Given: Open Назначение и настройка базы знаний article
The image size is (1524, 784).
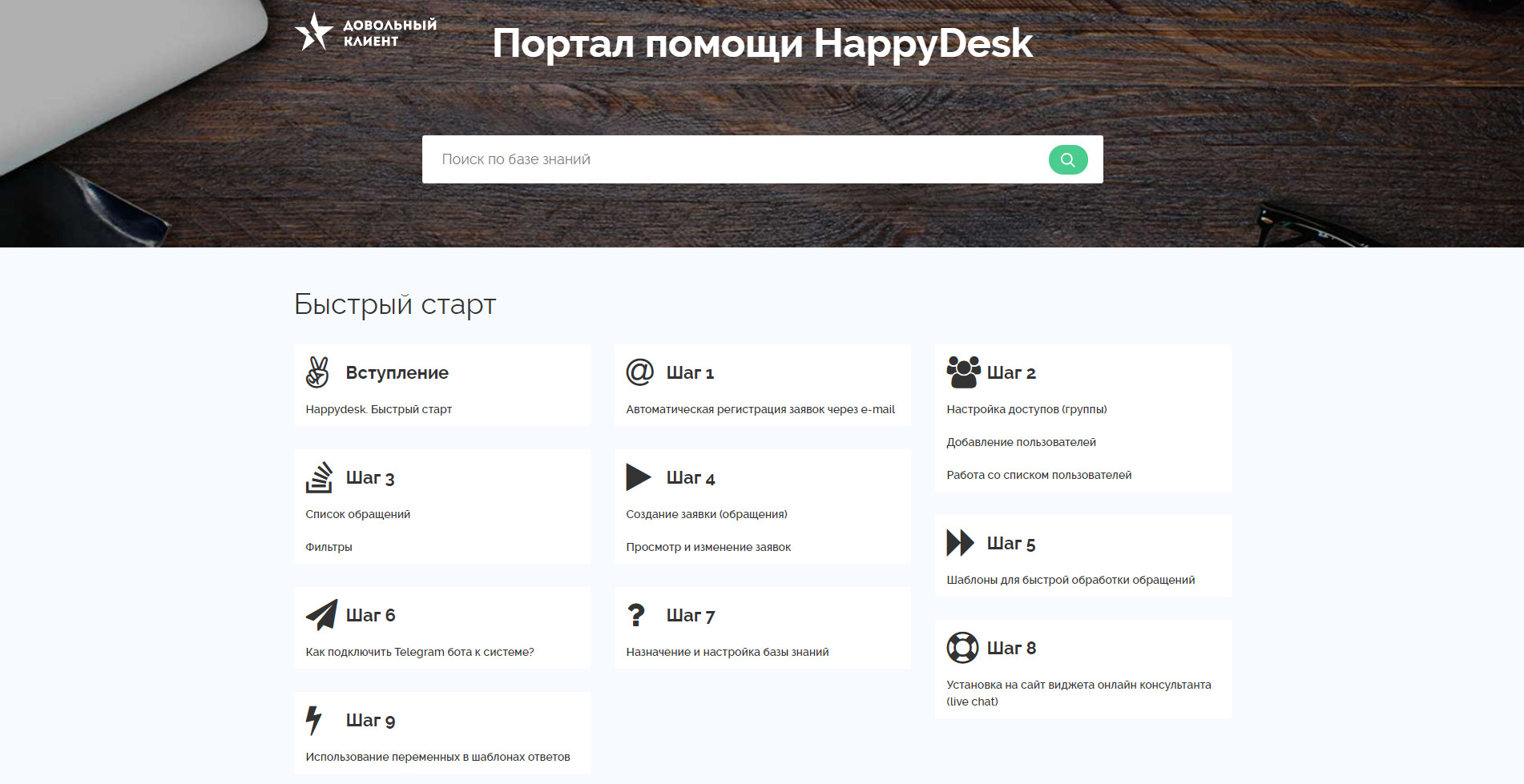Looking at the screenshot, I should click(727, 652).
